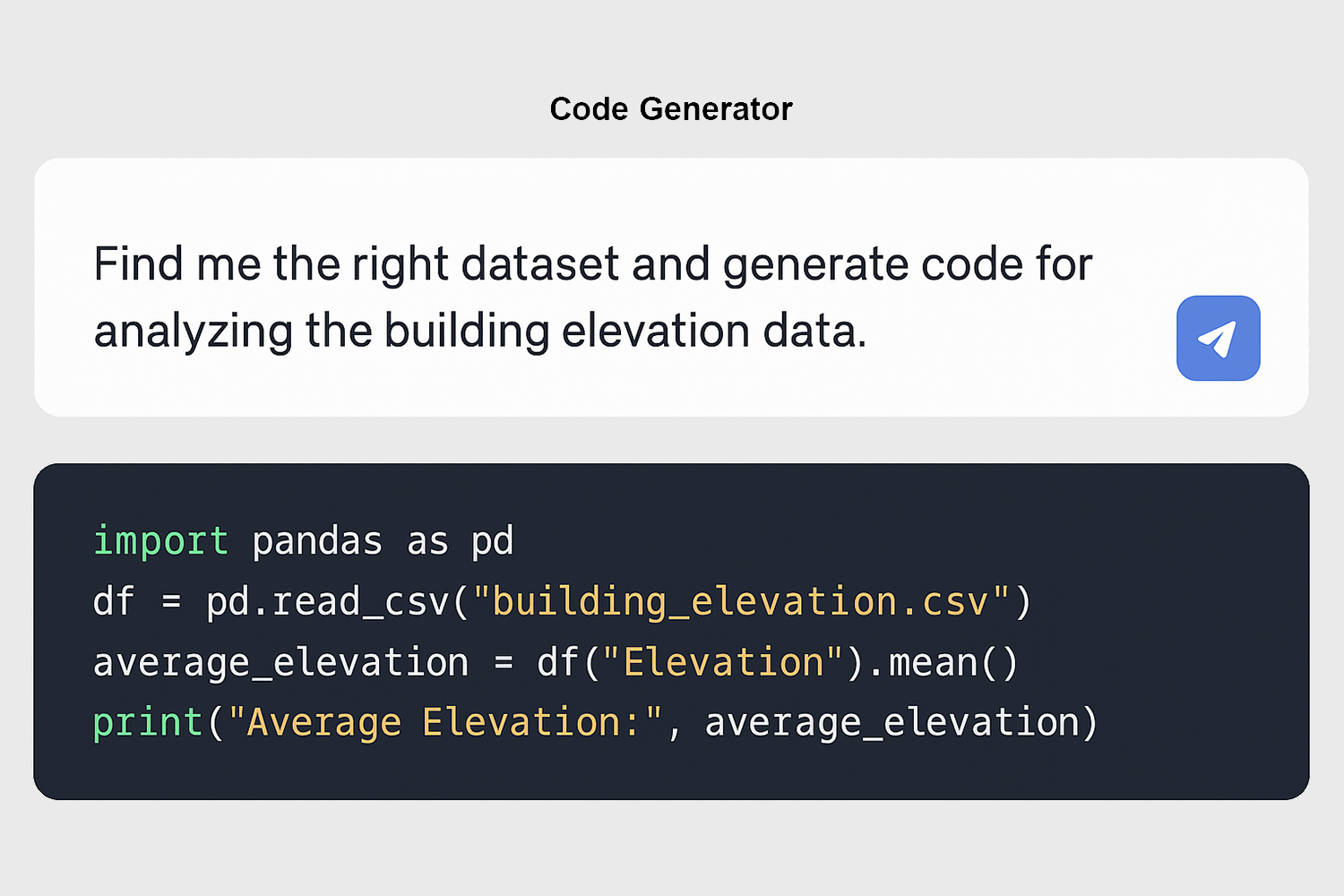Place cursor on the word pandas
This screenshot has width=1344, height=896.
pos(317,541)
